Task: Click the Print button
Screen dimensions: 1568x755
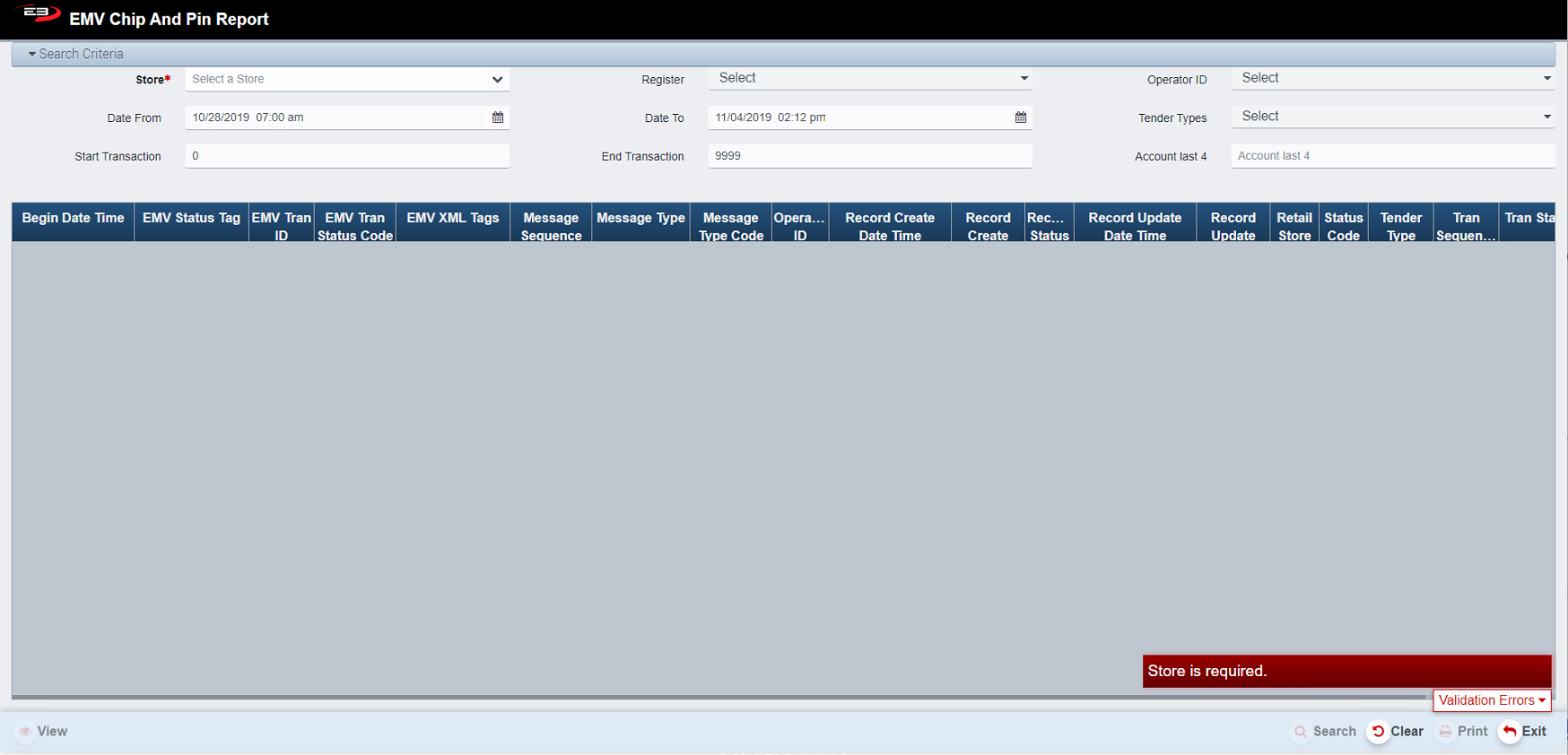Action: [x=1463, y=732]
